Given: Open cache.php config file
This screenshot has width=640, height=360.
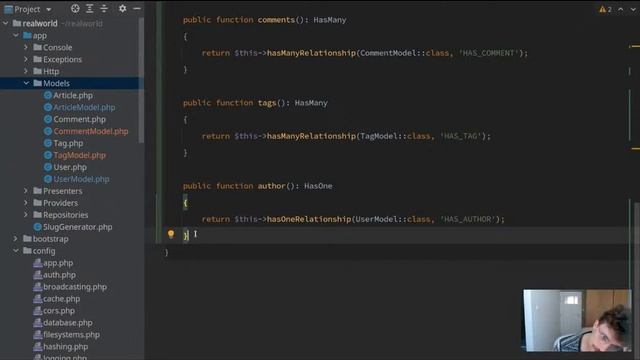Looking at the screenshot, I should (61, 299).
